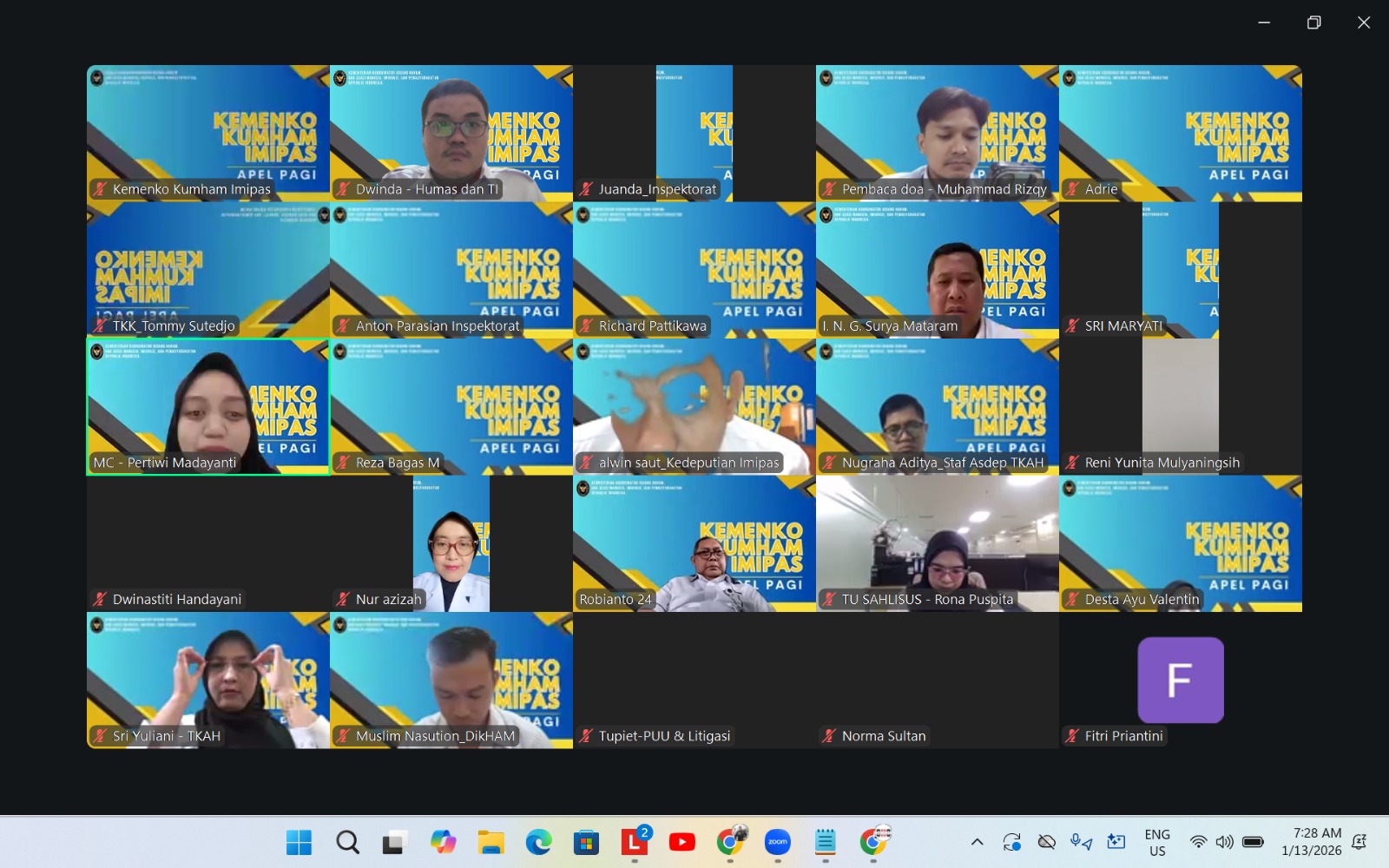Viewport: 1389px width, 868px height.
Task: Open the ENG US language switcher
Action: pyautogui.click(x=1156, y=842)
